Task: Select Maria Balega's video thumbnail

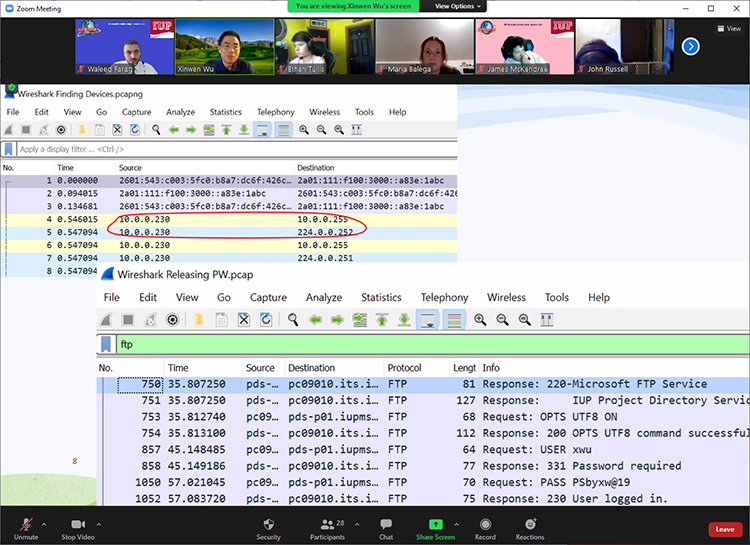Action: (424, 47)
